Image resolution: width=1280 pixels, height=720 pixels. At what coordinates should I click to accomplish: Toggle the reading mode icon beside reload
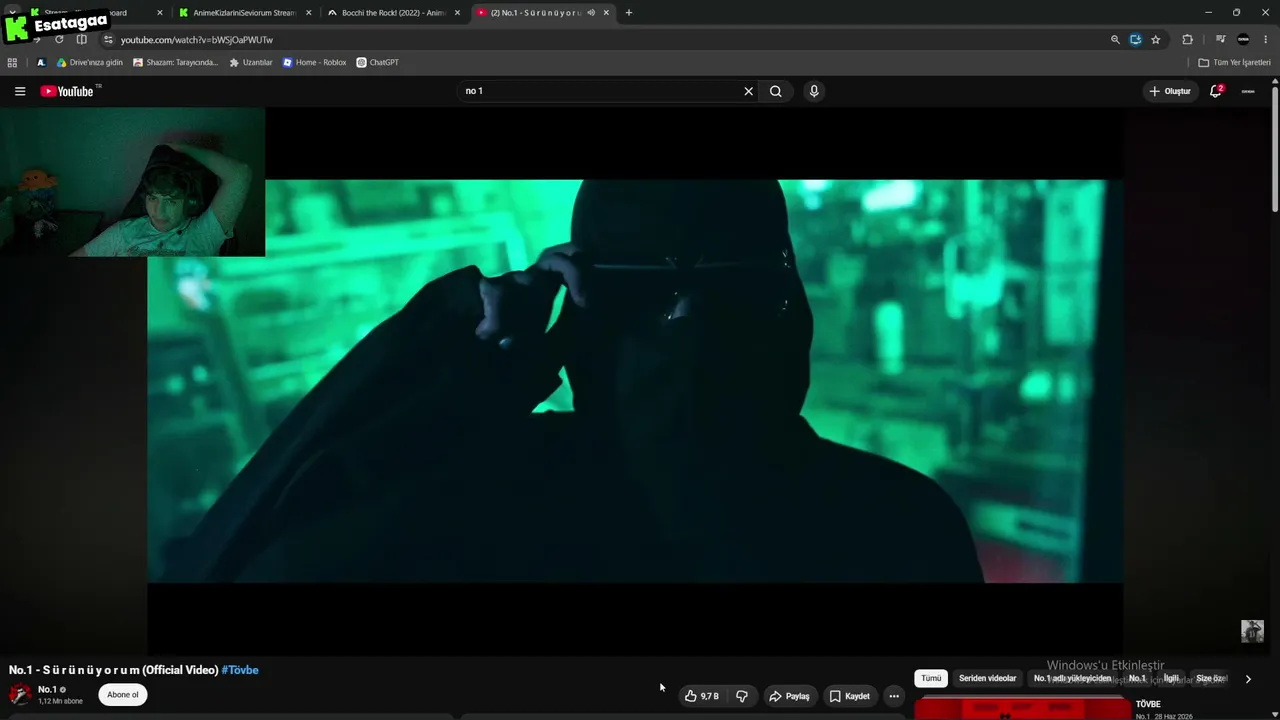coord(82,40)
